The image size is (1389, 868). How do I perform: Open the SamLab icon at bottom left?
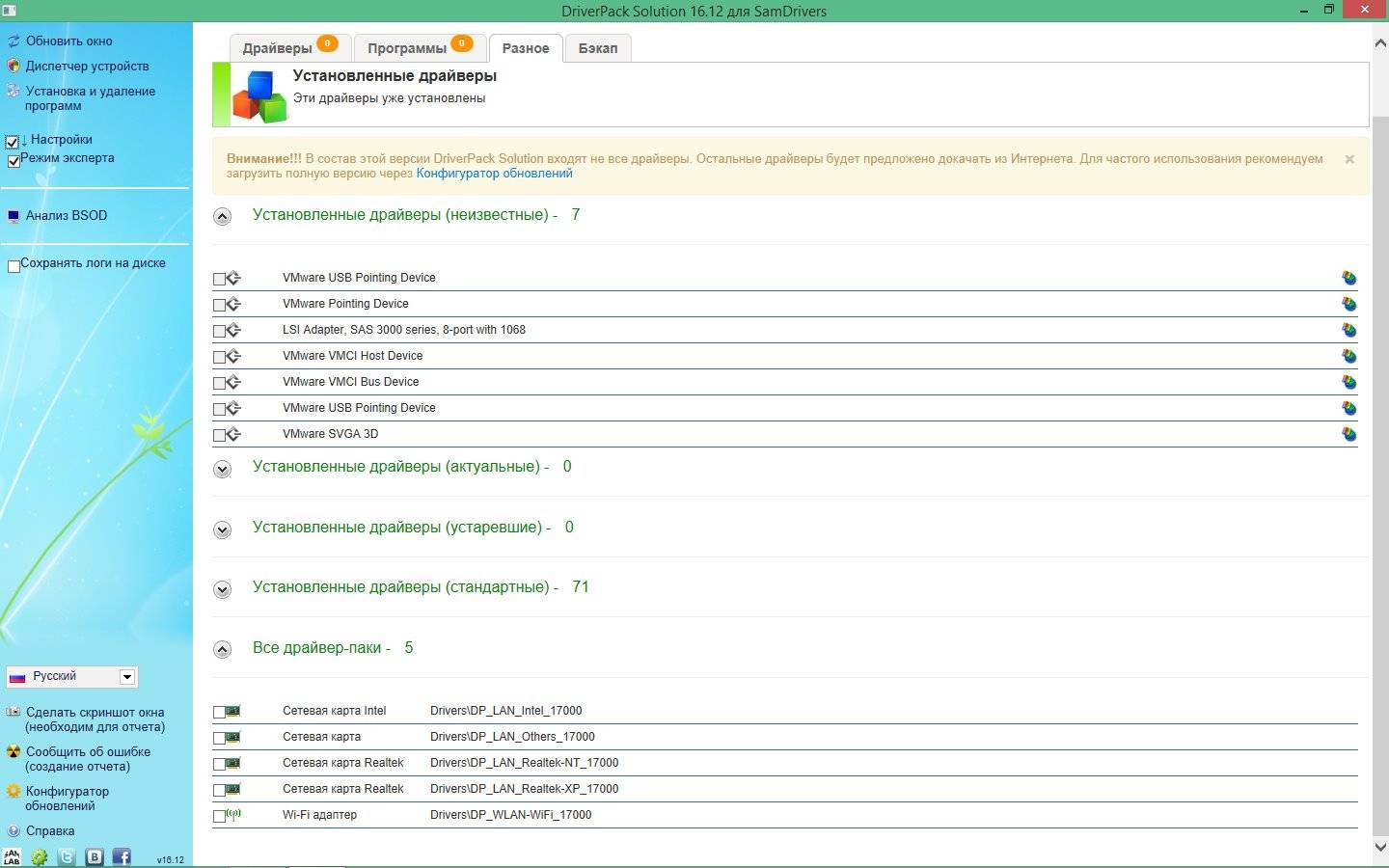coord(12,856)
